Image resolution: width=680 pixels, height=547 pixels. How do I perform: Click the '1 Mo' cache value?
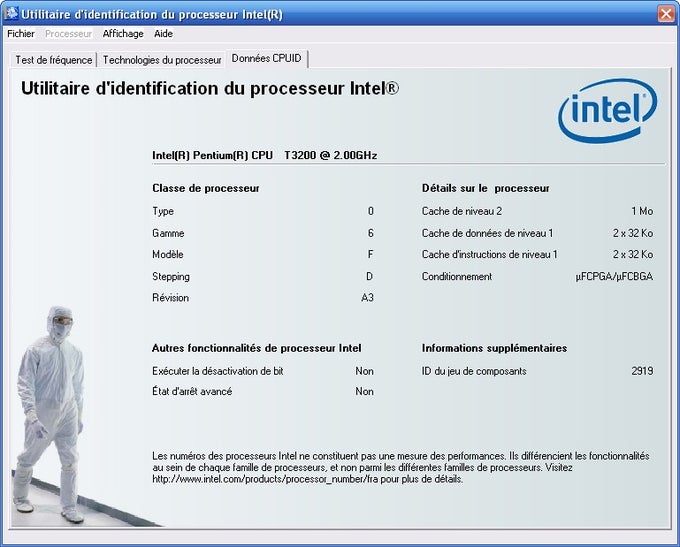(642, 211)
